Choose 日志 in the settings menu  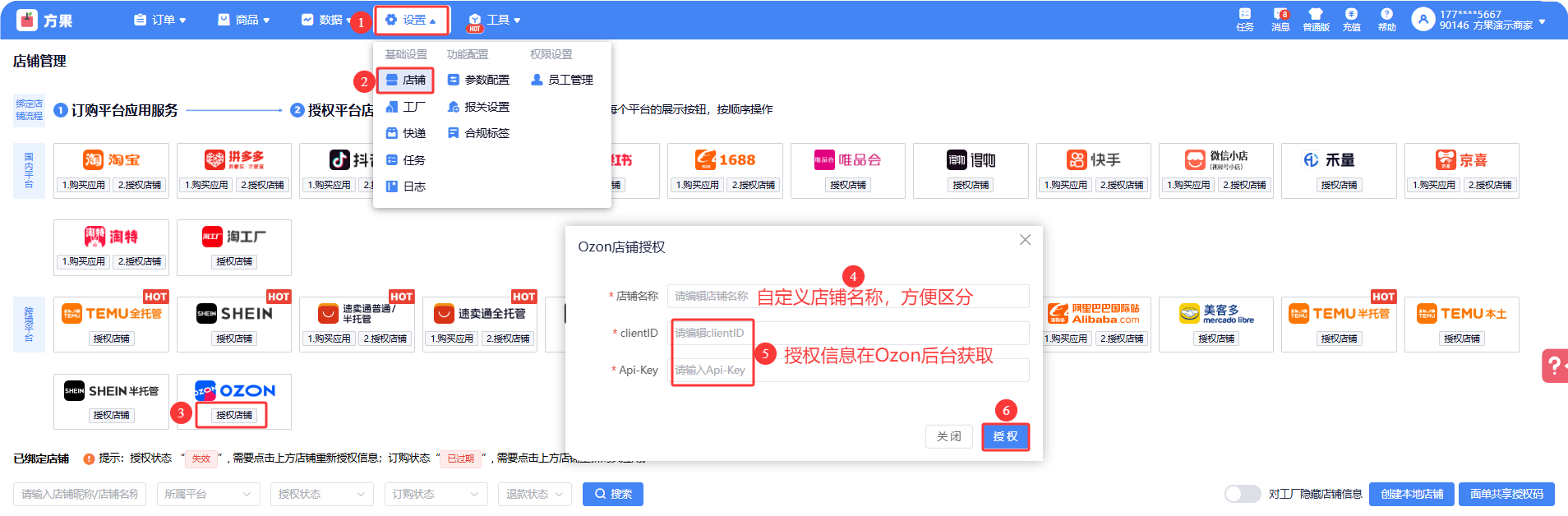[x=405, y=187]
